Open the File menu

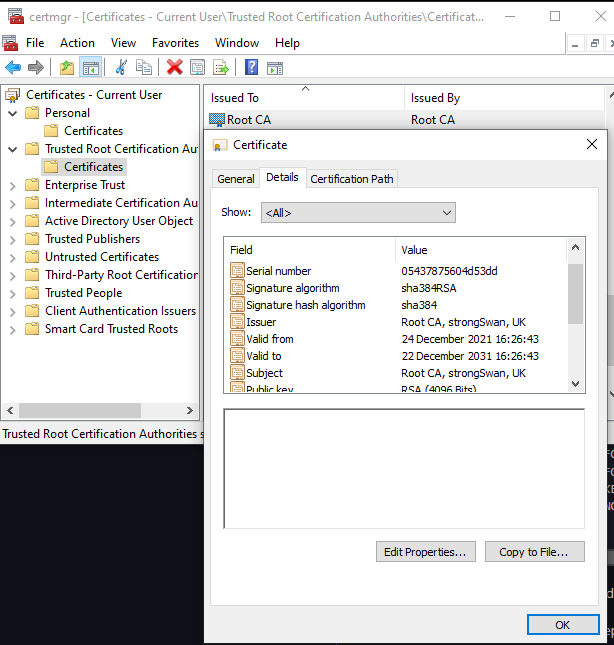[35, 43]
